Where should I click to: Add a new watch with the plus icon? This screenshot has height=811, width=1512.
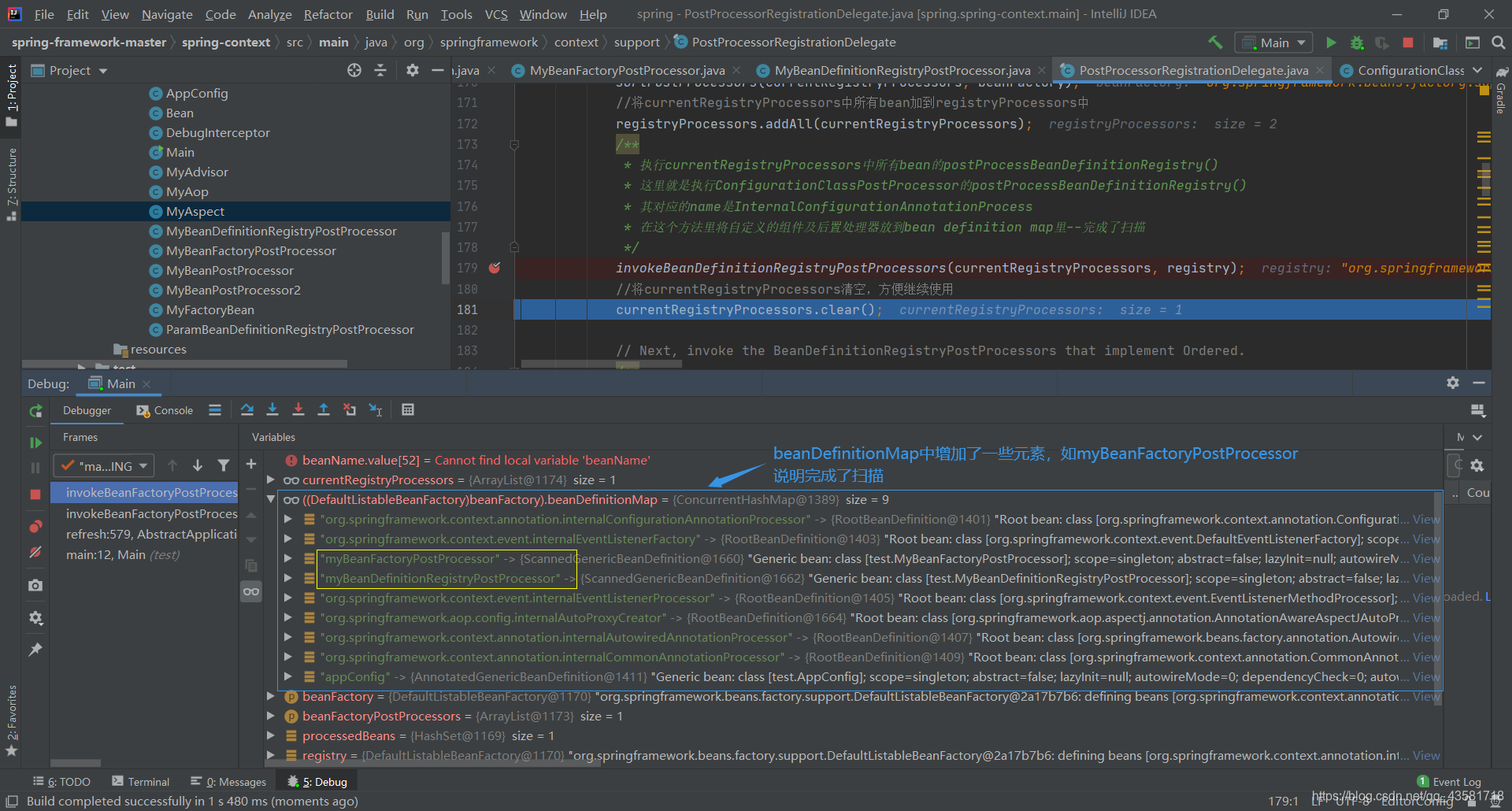click(251, 464)
